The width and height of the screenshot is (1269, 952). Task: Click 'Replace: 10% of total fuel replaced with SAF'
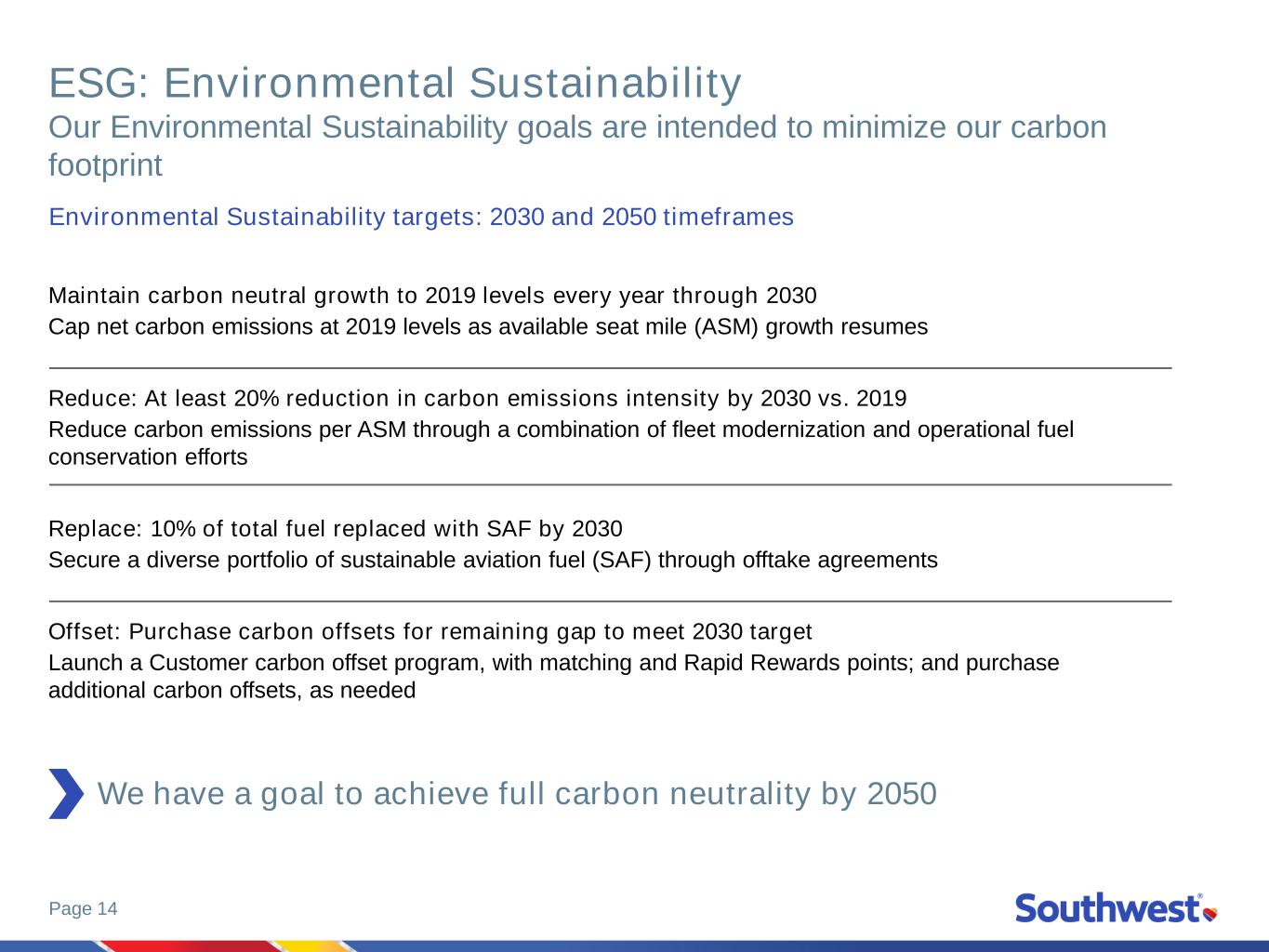(336, 529)
